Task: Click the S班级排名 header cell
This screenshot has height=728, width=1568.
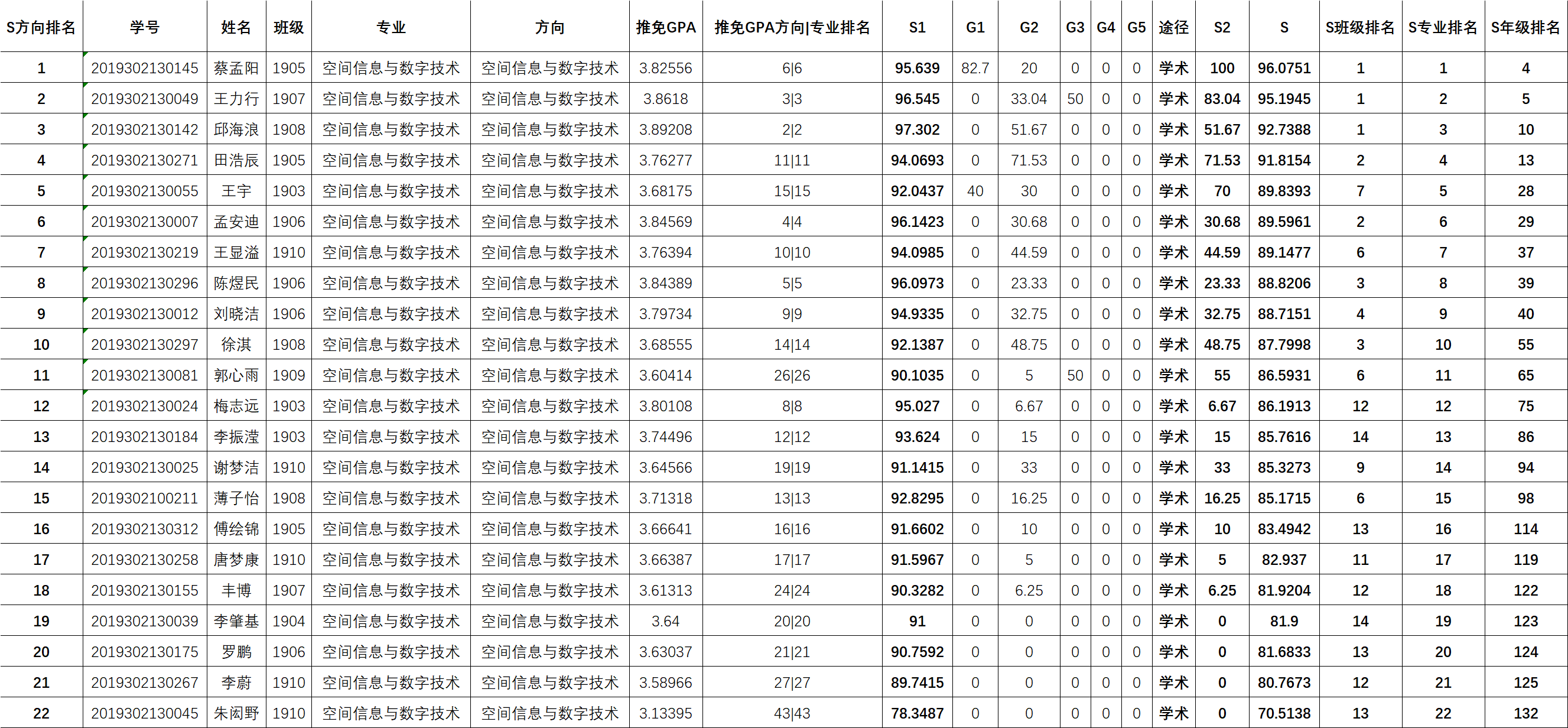Action: tap(1361, 27)
